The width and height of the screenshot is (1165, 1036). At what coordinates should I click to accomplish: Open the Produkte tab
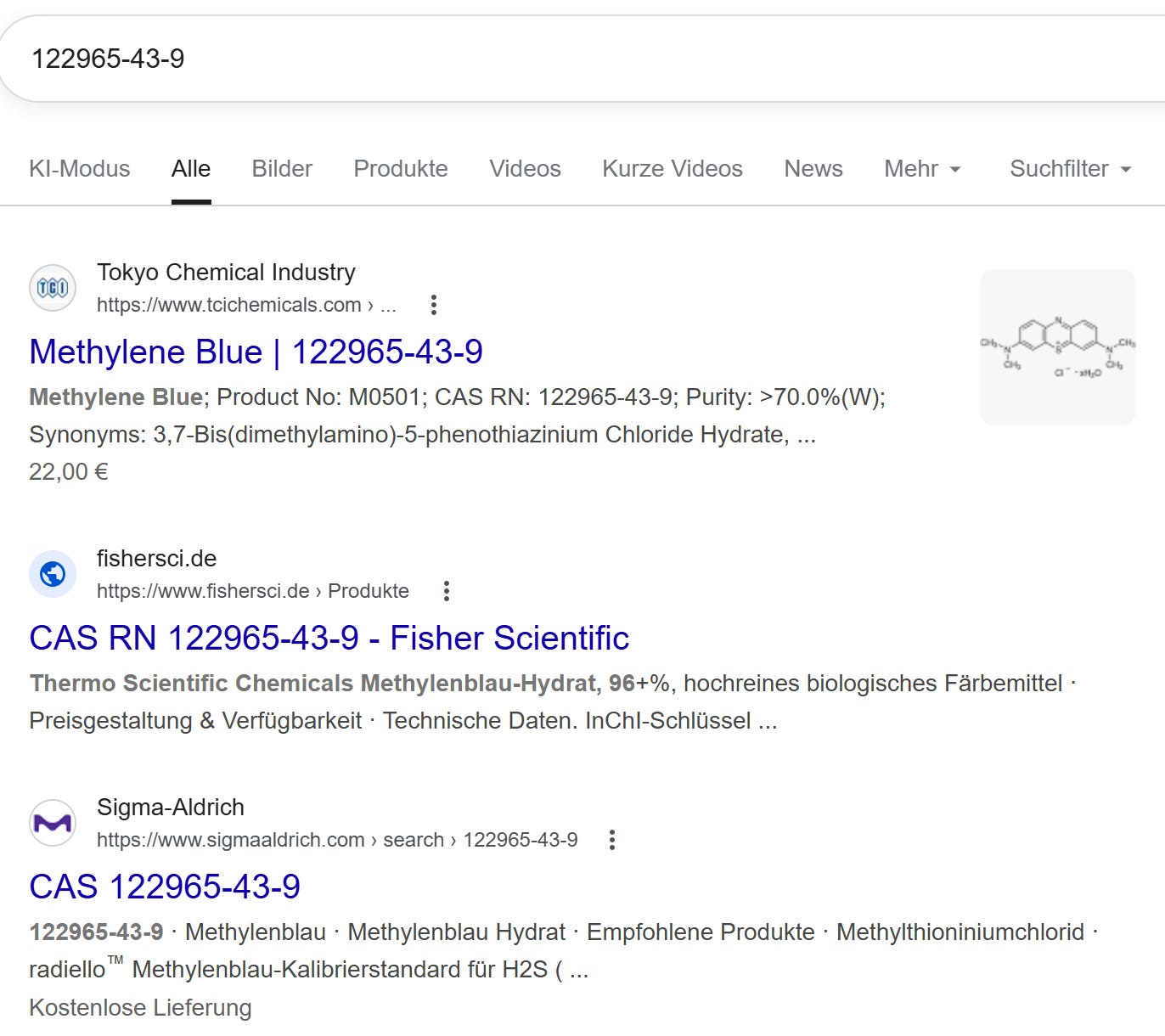[401, 169]
